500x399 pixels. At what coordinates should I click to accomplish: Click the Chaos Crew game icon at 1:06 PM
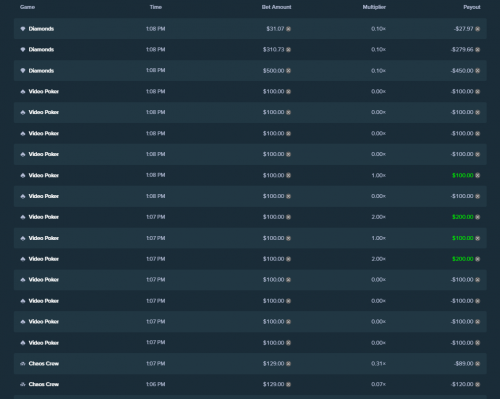click(x=23, y=384)
